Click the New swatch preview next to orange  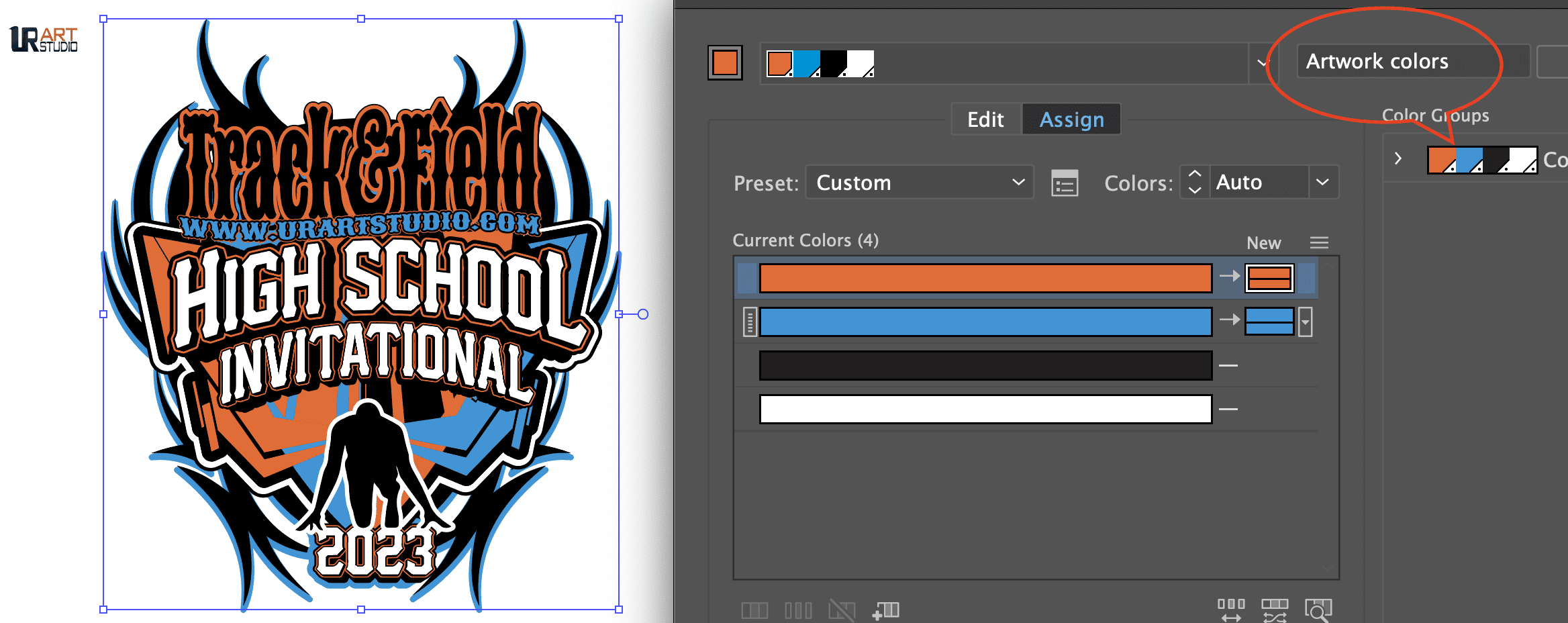click(1269, 278)
